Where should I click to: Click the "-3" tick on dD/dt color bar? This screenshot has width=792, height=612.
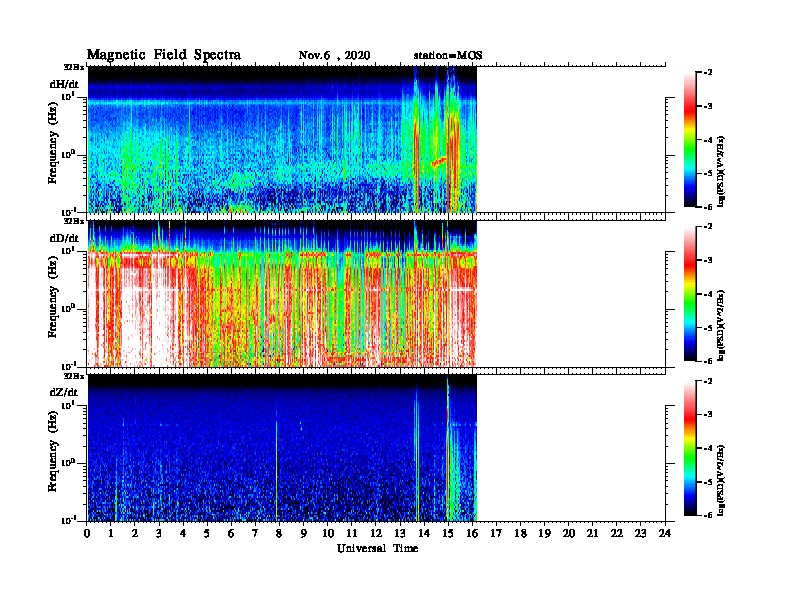tap(708, 260)
